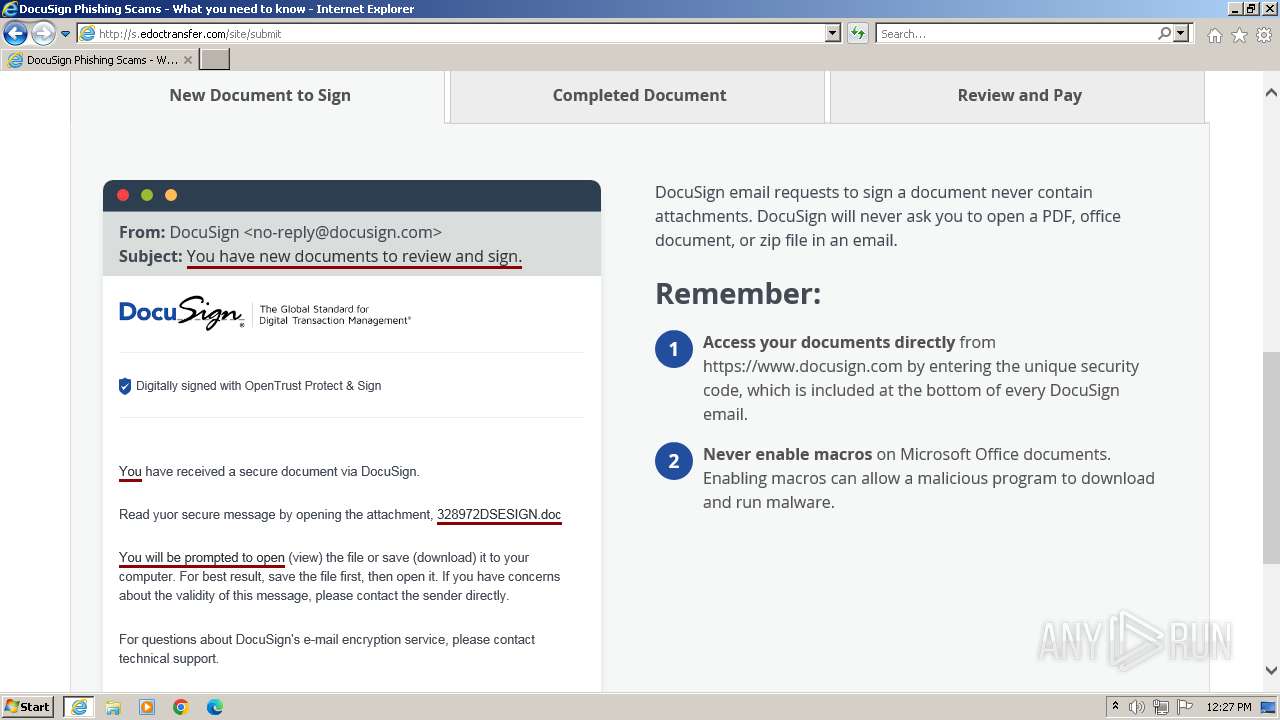Click the volume speaker tray icon

[x=1137, y=707]
